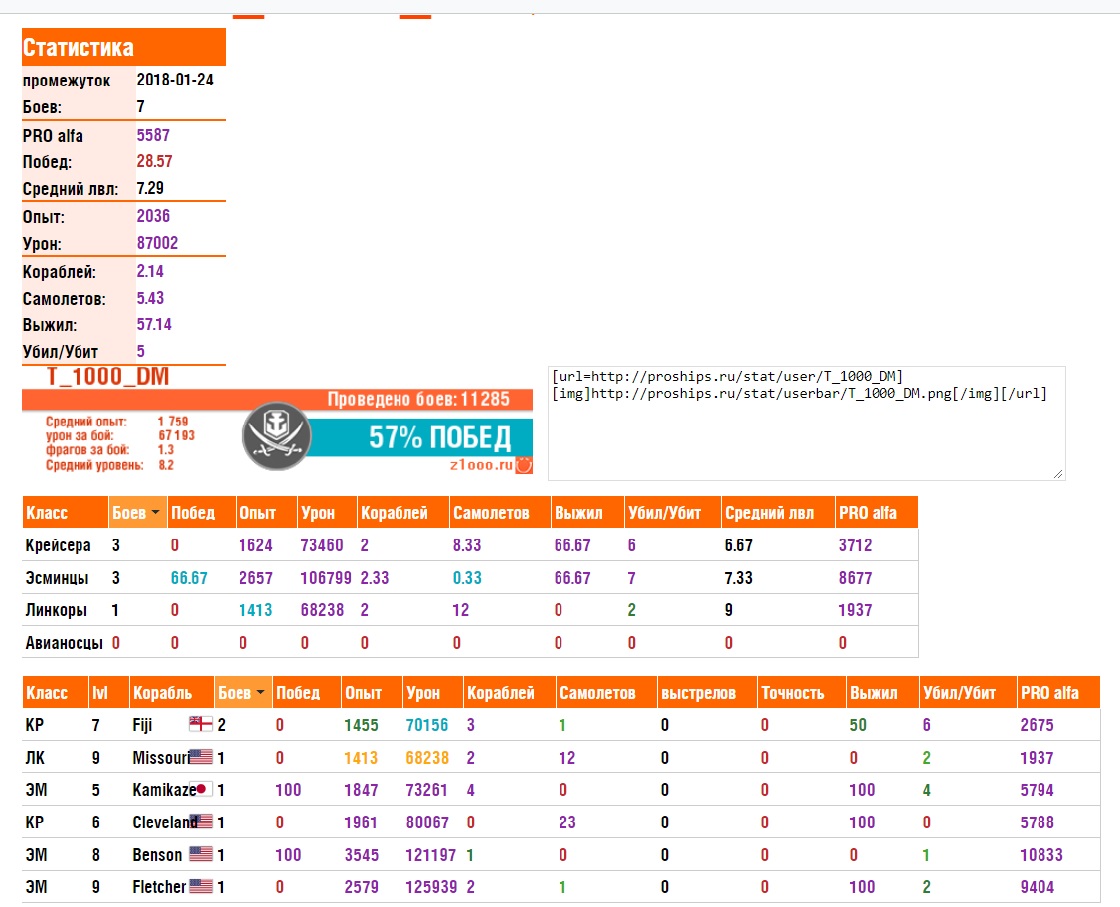1120x907 pixels.
Task: Click Benson's PRO alfa value 10833
Action: pyautogui.click(x=1041, y=855)
